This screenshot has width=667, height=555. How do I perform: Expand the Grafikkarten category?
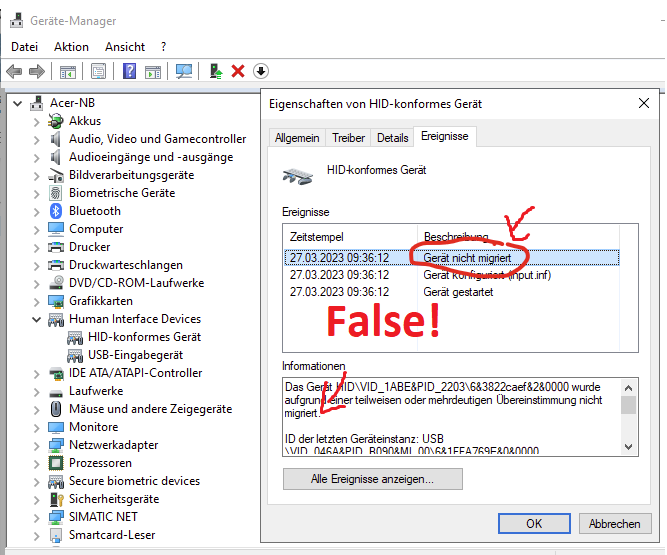pyautogui.click(x=37, y=301)
